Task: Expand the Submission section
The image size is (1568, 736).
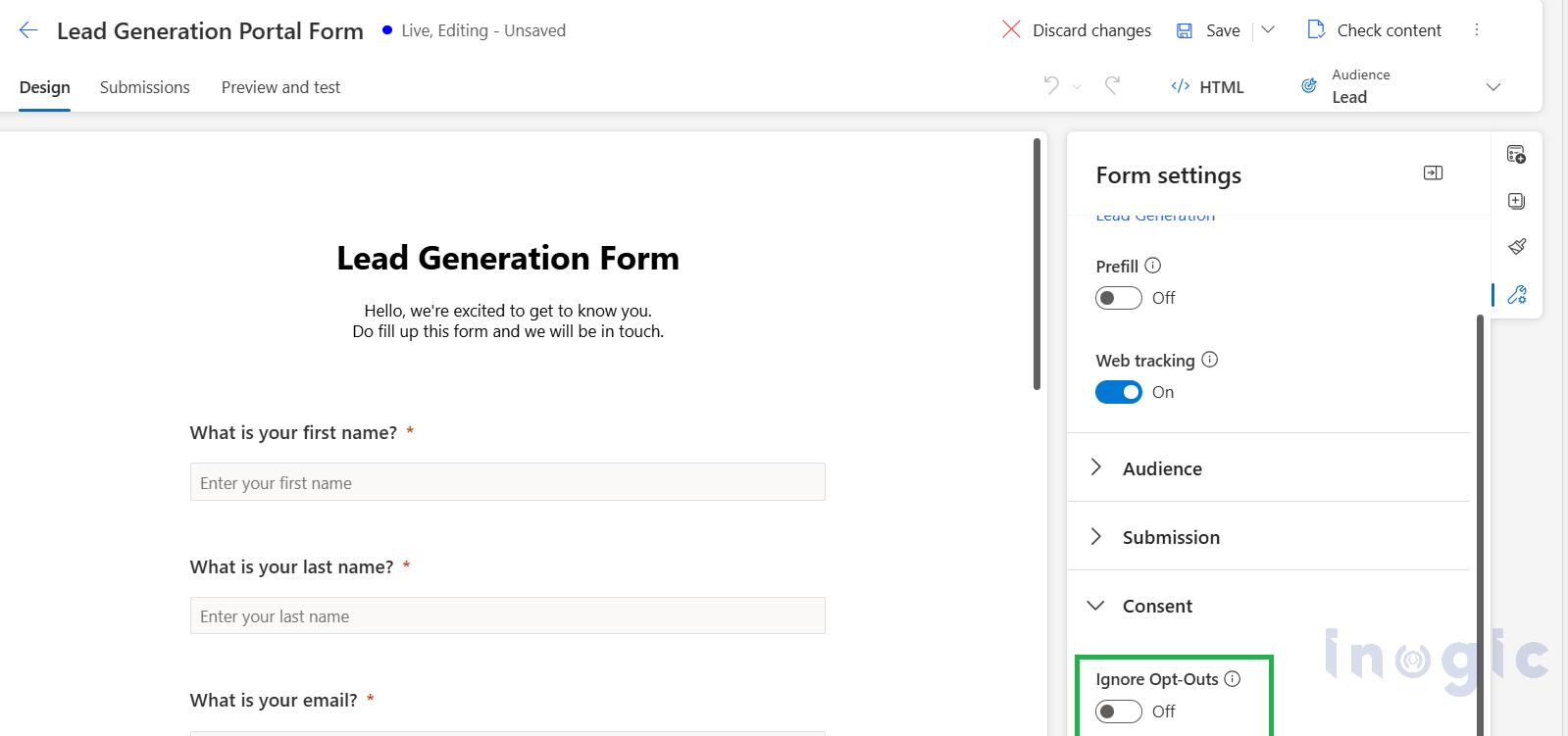Action: tap(1268, 537)
